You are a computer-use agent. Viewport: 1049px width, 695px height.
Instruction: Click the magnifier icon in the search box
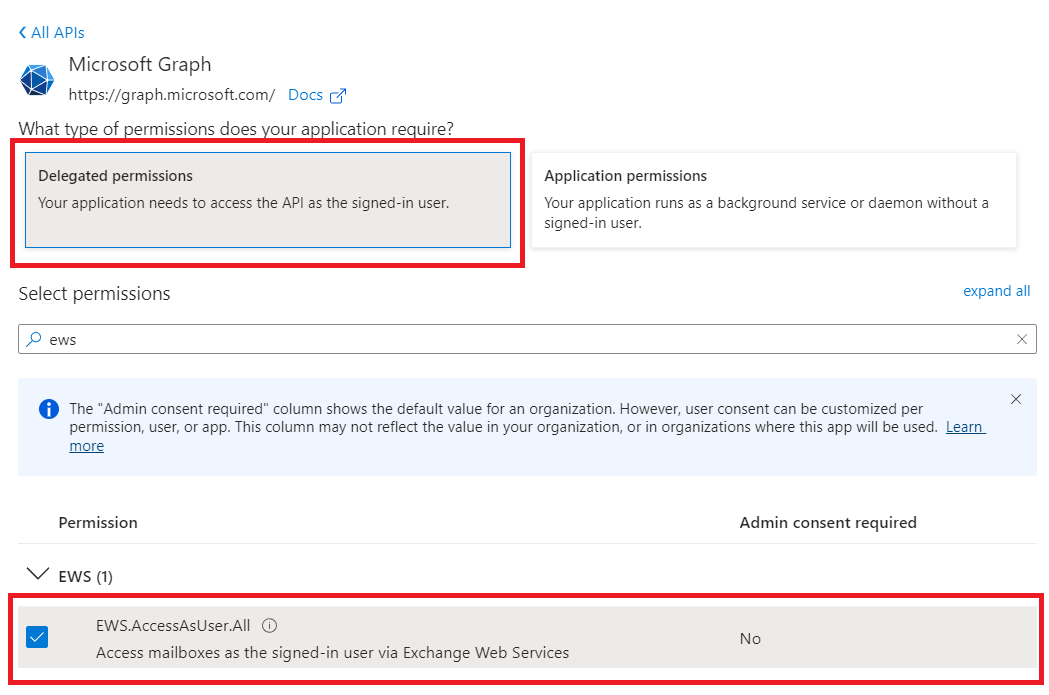(33, 339)
